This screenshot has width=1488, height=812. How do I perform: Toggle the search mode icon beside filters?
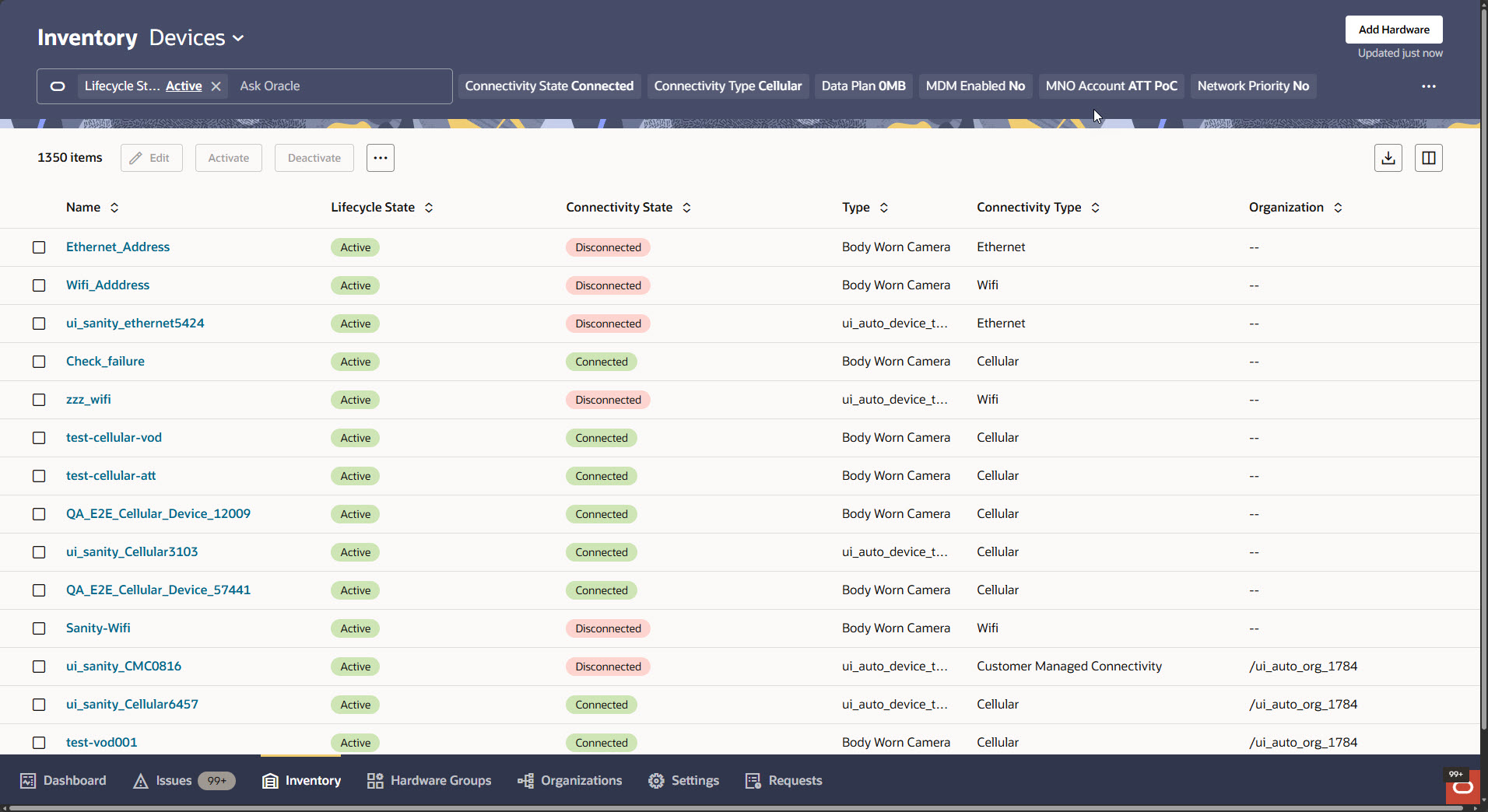[57, 86]
